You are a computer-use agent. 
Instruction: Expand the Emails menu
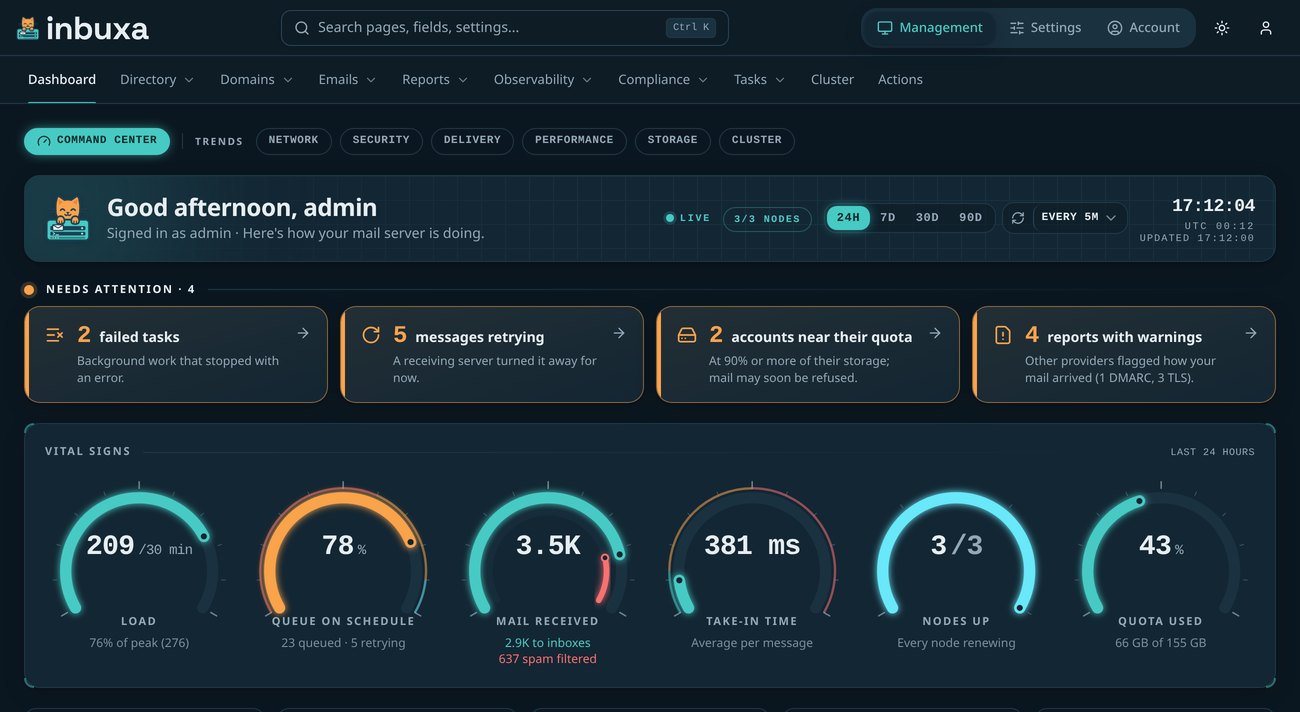click(x=347, y=80)
